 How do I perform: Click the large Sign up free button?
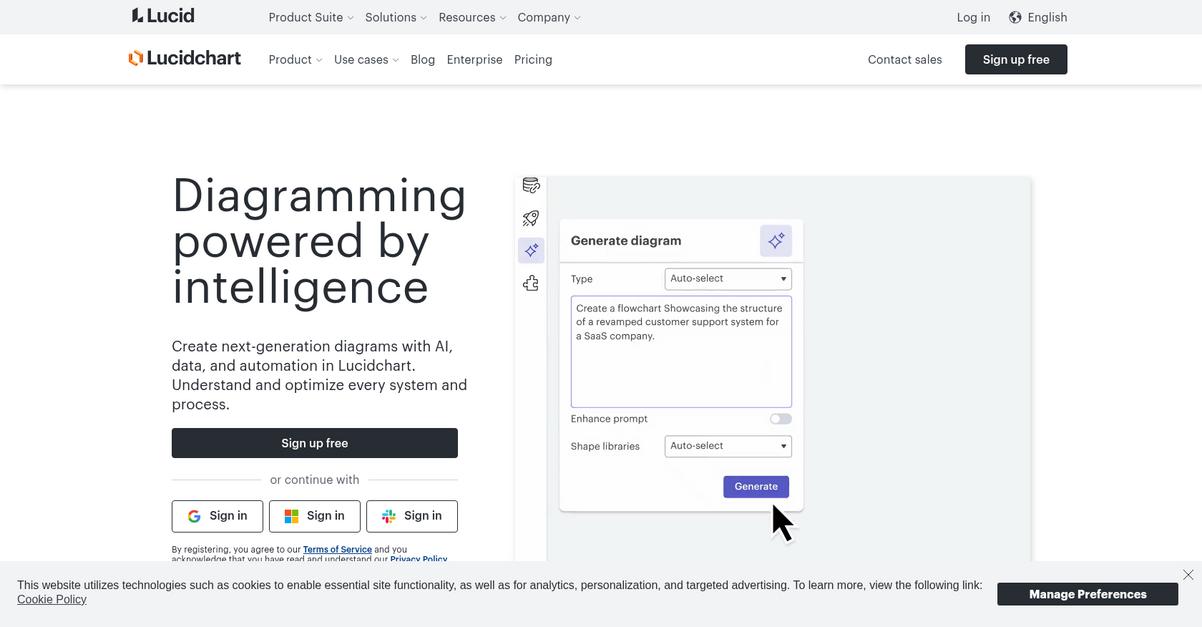pyautogui.click(x=315, y=443)
